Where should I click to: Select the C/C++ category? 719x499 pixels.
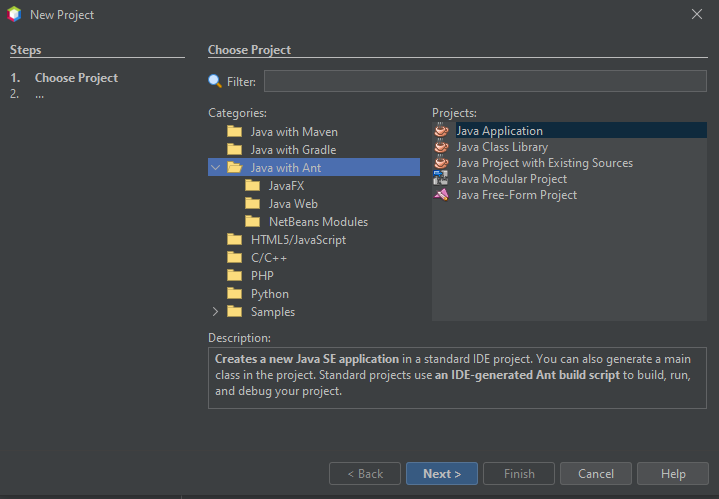(x=269, y=258)
